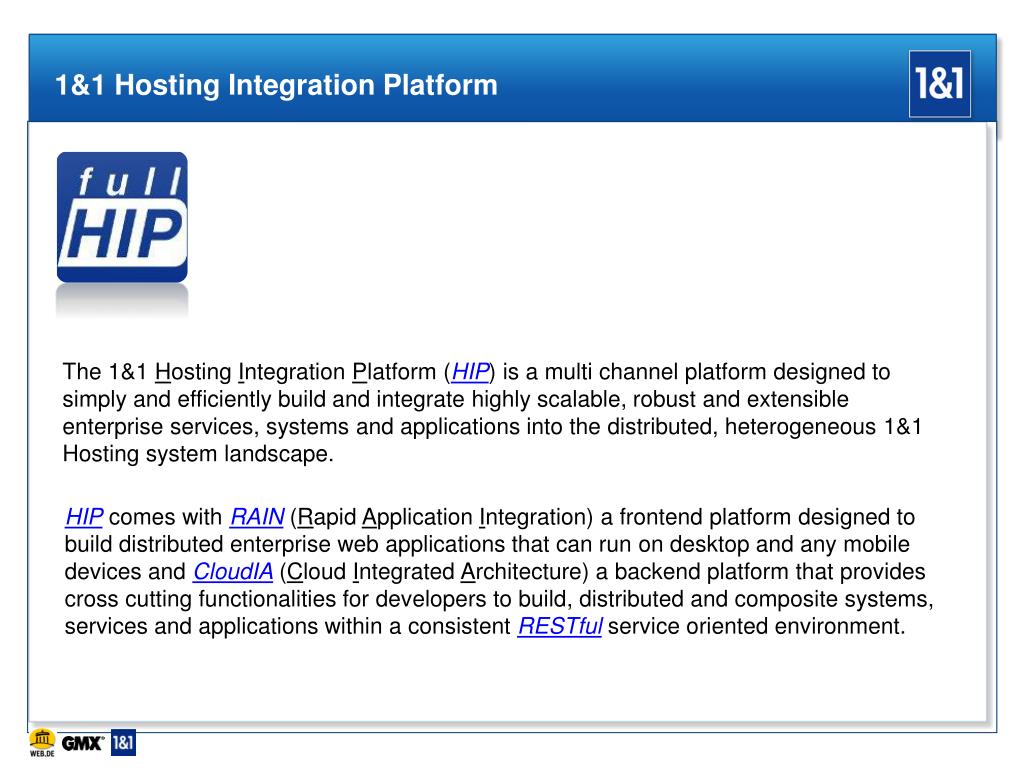Image resolution: width=1024 pixels, height=768 pixels.
Task: Follow the CloudIA hyperlink
Action: pos(233,571)
